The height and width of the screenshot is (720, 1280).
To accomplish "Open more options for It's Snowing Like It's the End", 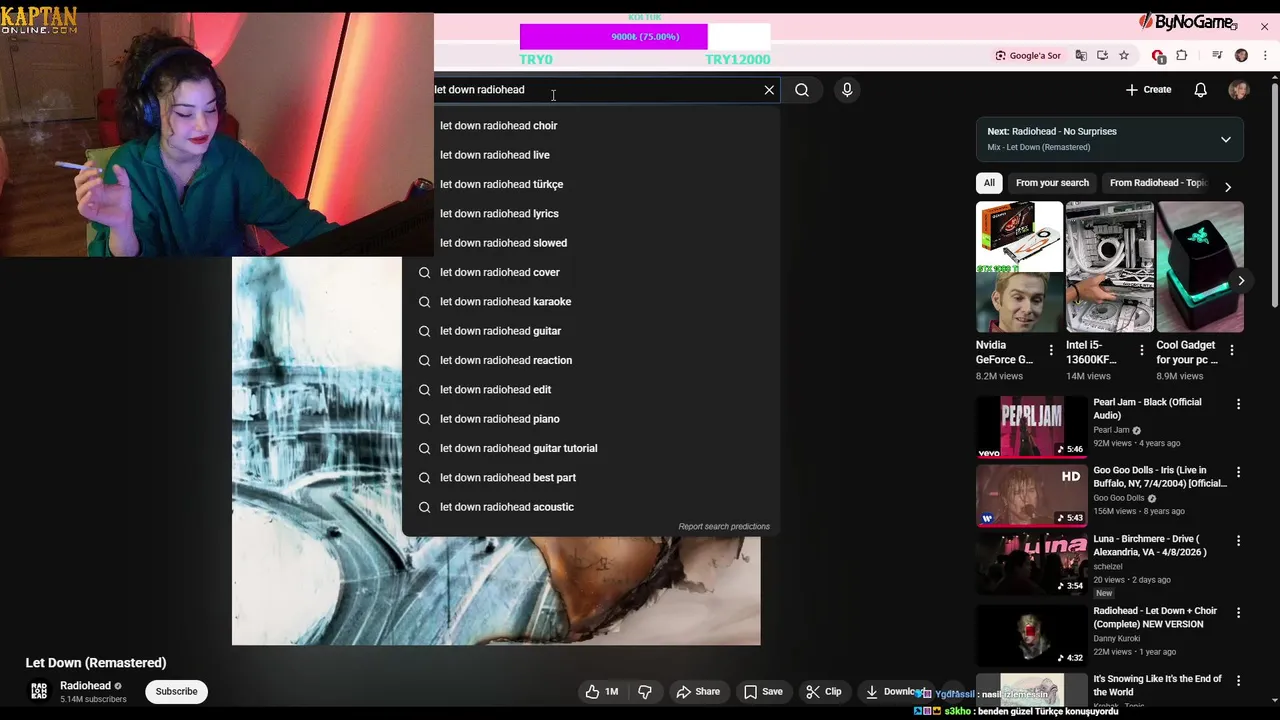I will (1238, 680).
